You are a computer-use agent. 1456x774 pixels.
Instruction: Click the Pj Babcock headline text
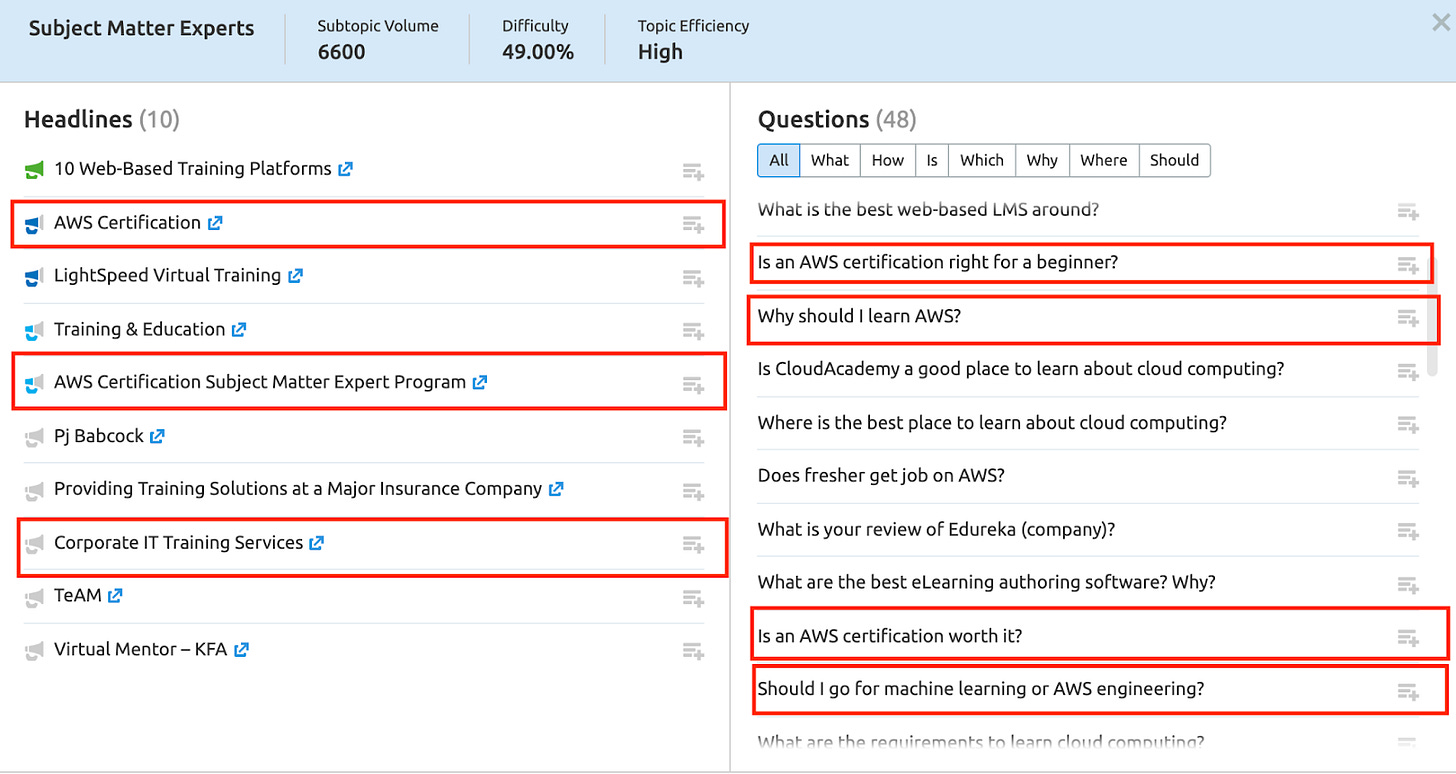(x=99, y=437)
